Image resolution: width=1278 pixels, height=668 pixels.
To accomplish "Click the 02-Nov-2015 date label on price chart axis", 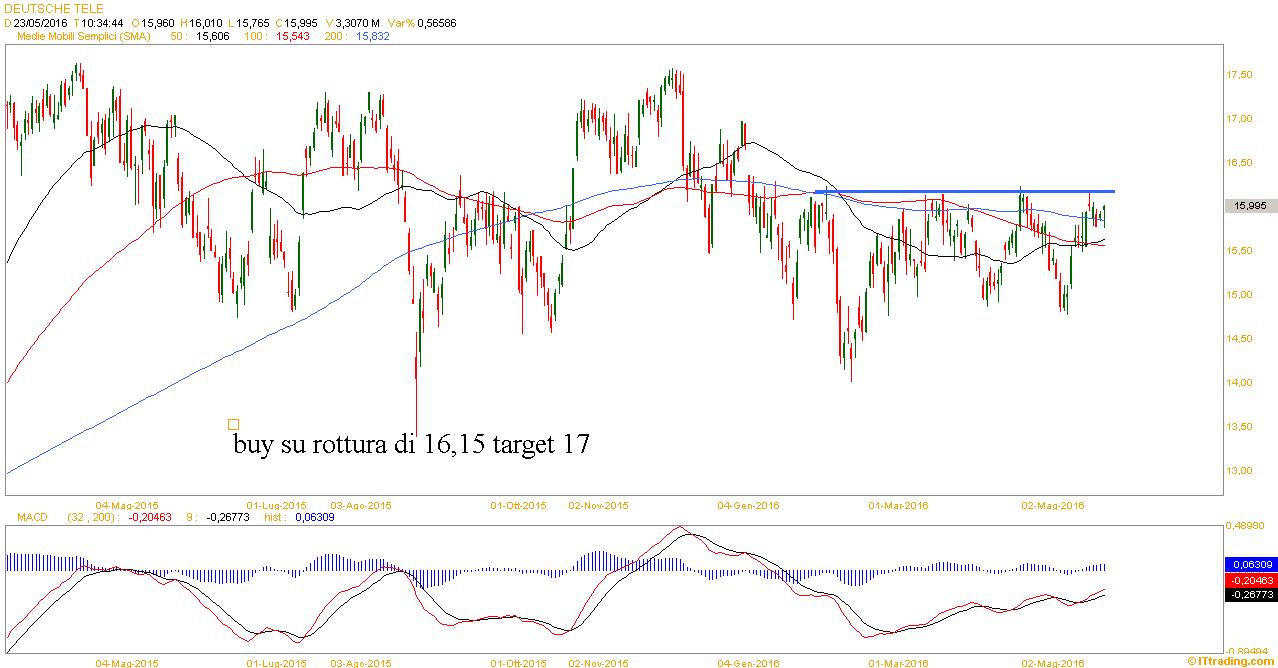I will 598,506.
